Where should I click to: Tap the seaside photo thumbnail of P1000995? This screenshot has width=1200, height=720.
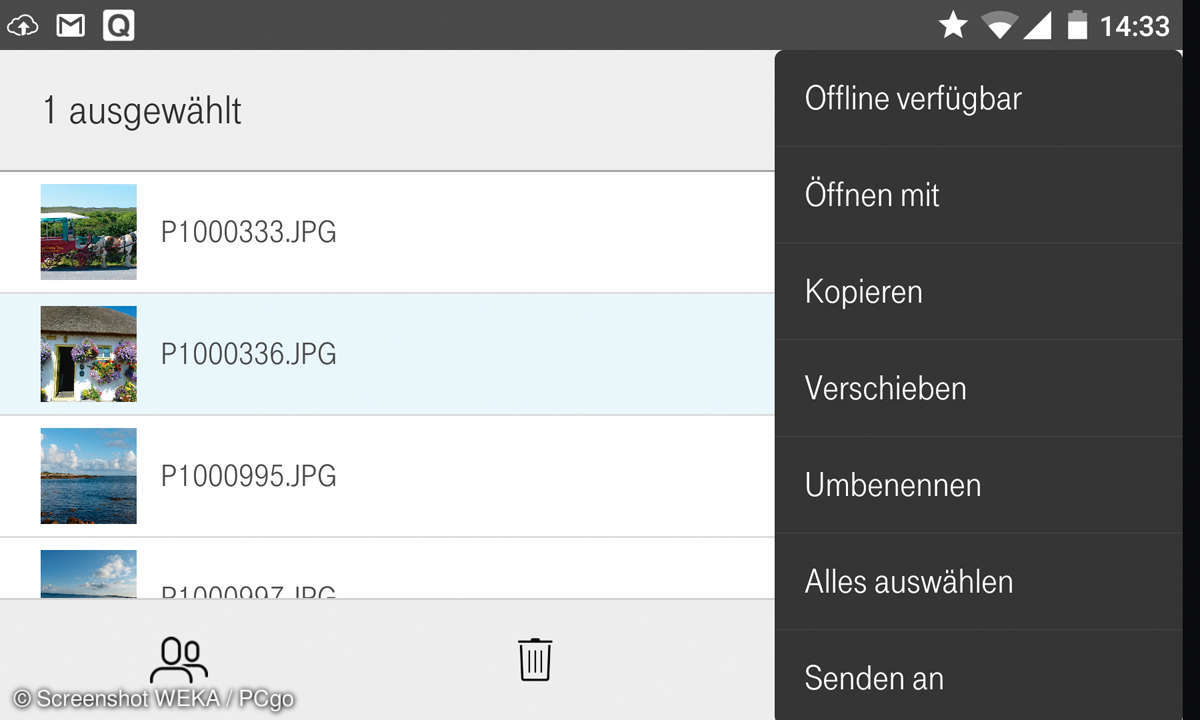(89, 476)
